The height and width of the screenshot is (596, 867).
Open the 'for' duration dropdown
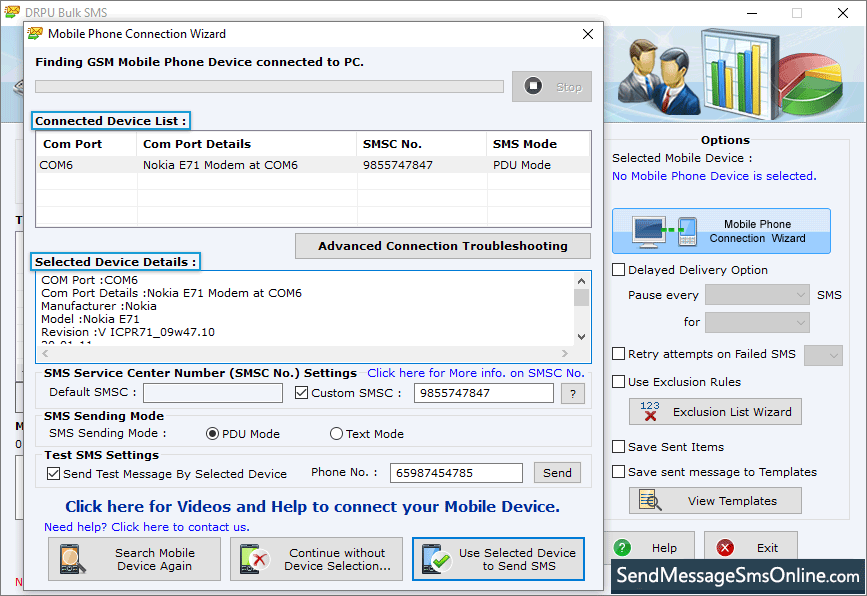(x=757, y=322)
